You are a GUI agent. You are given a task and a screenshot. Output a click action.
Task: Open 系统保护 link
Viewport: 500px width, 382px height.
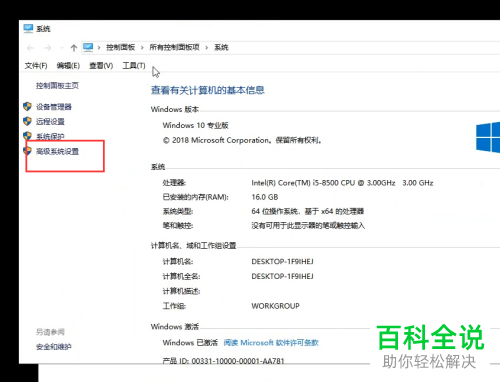(x=50, y=137)
